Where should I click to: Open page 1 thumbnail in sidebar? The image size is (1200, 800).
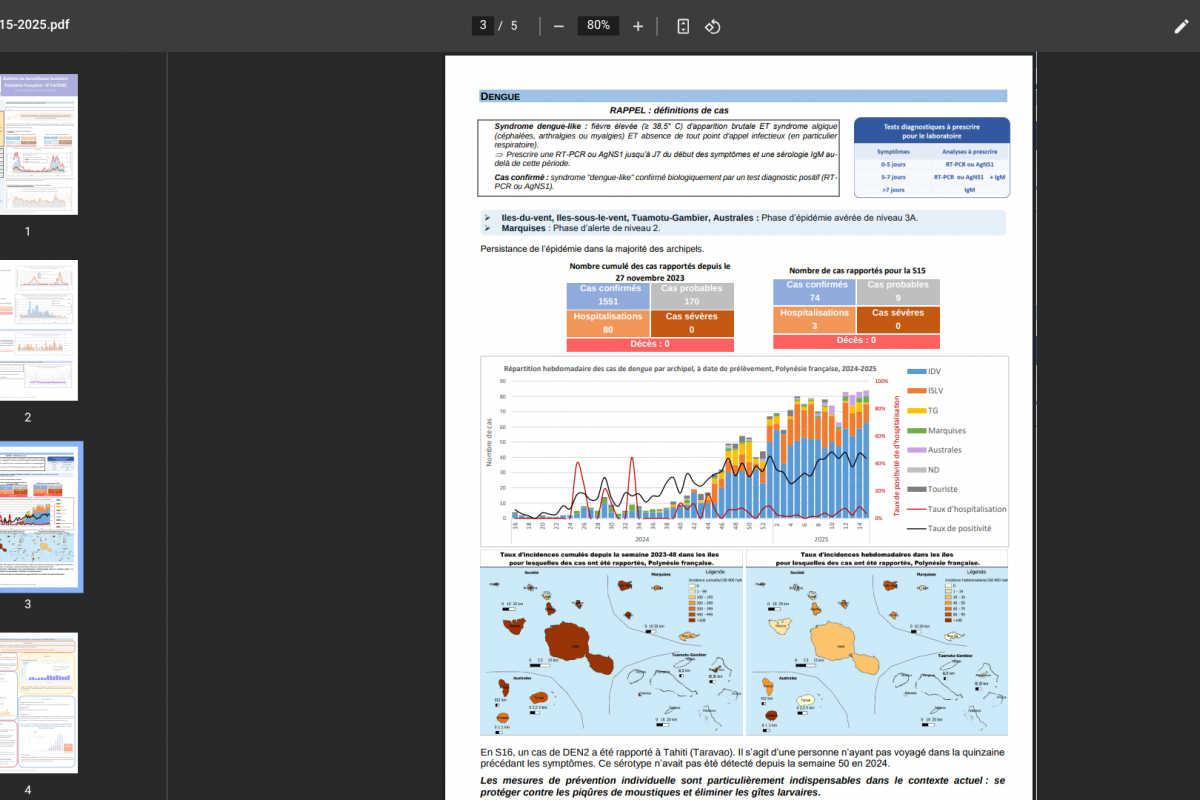38,144
